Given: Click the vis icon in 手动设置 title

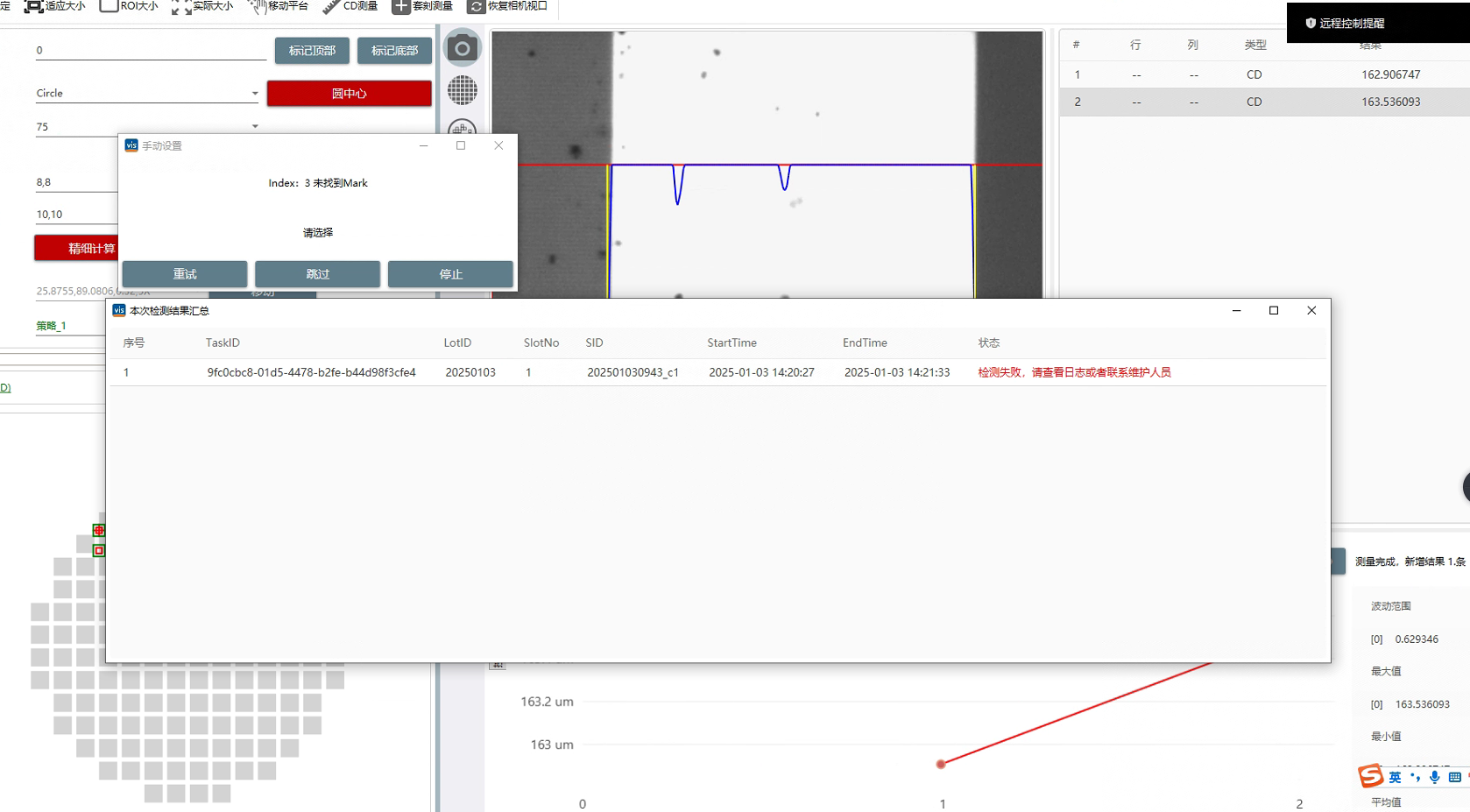Looking at the screenshot, I should coord(131,145).
